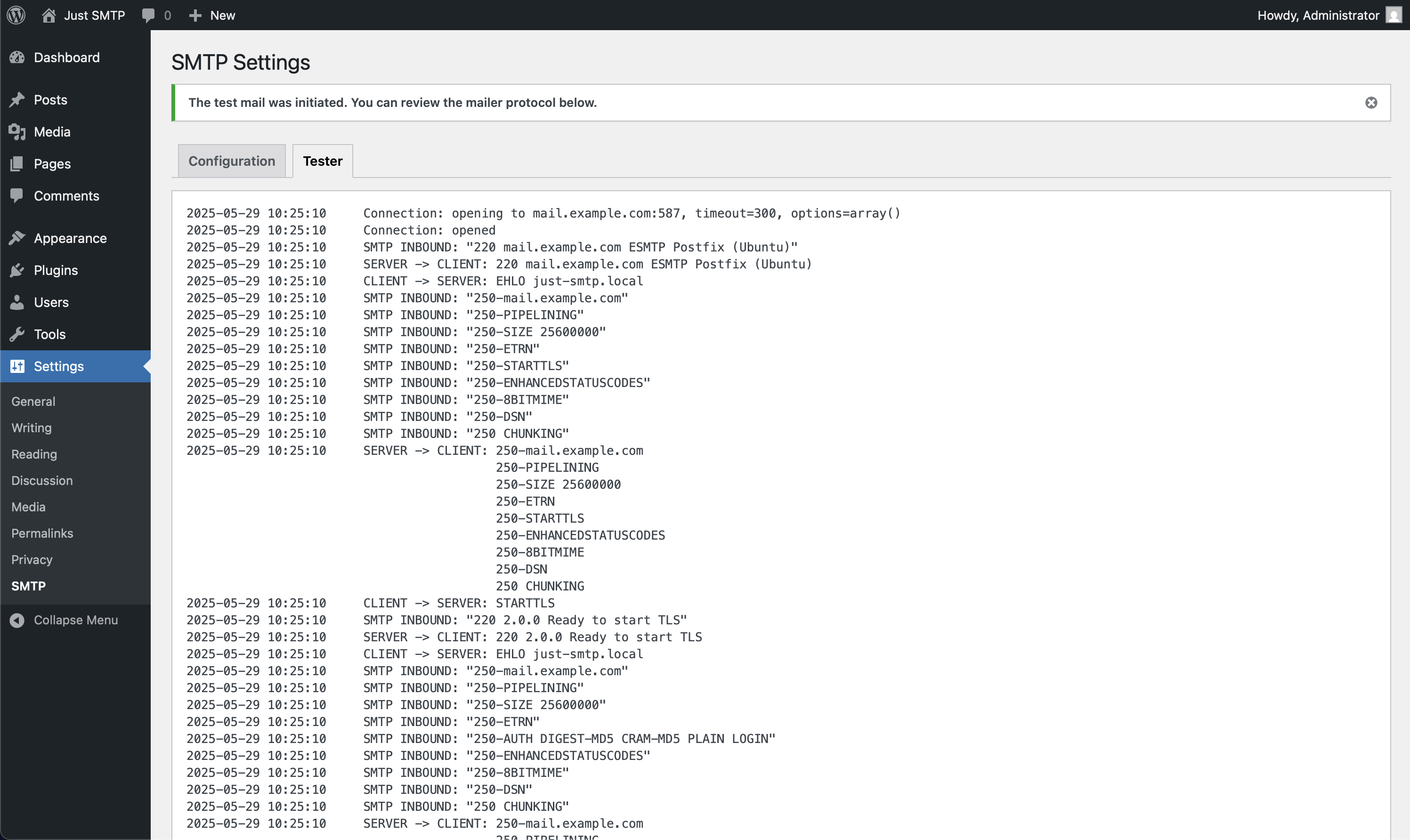Switch to the Configuration tab
This screenshot has height=840, width=1410.
(232, 162)
